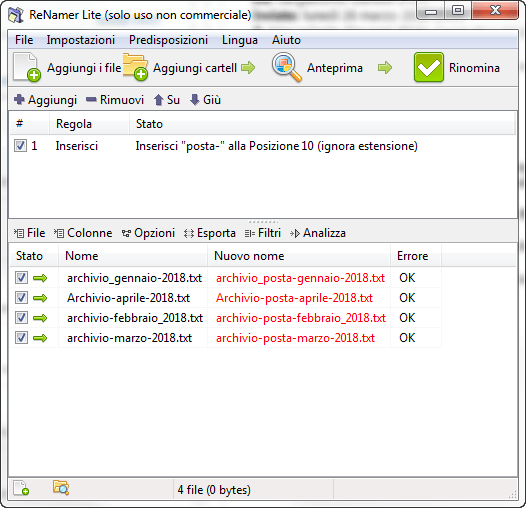Uncheck the archivio-marzo-2018.txt file checkbox
This screenshot has height=508, width=526.
pyautogui.click(x=21, y=338)
